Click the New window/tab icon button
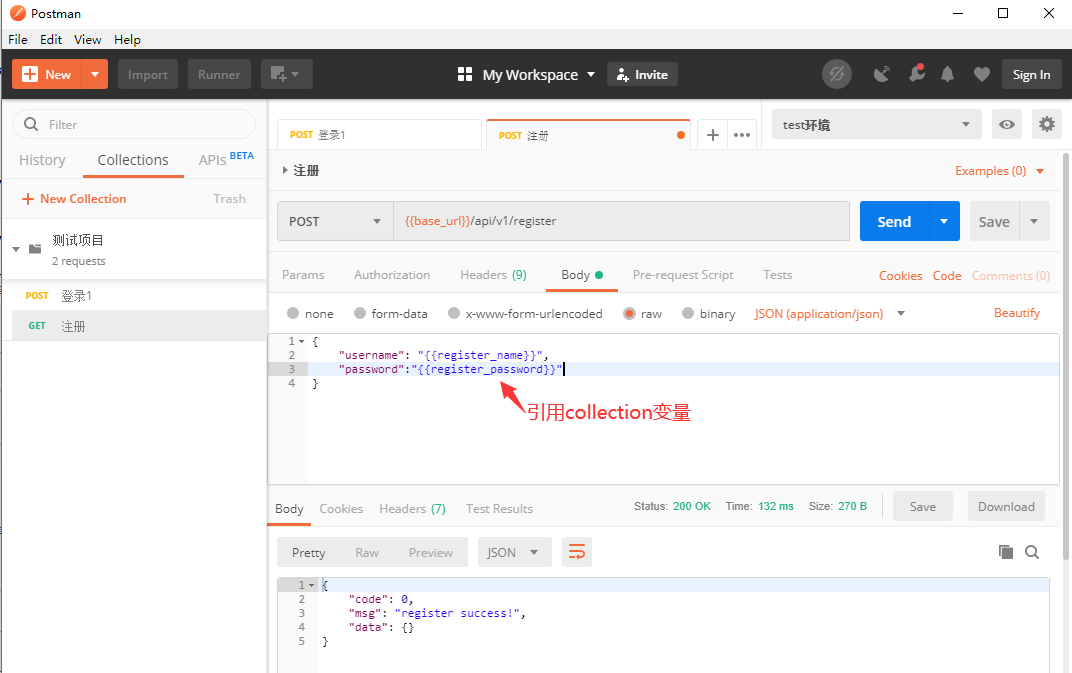 coord(286,75)
